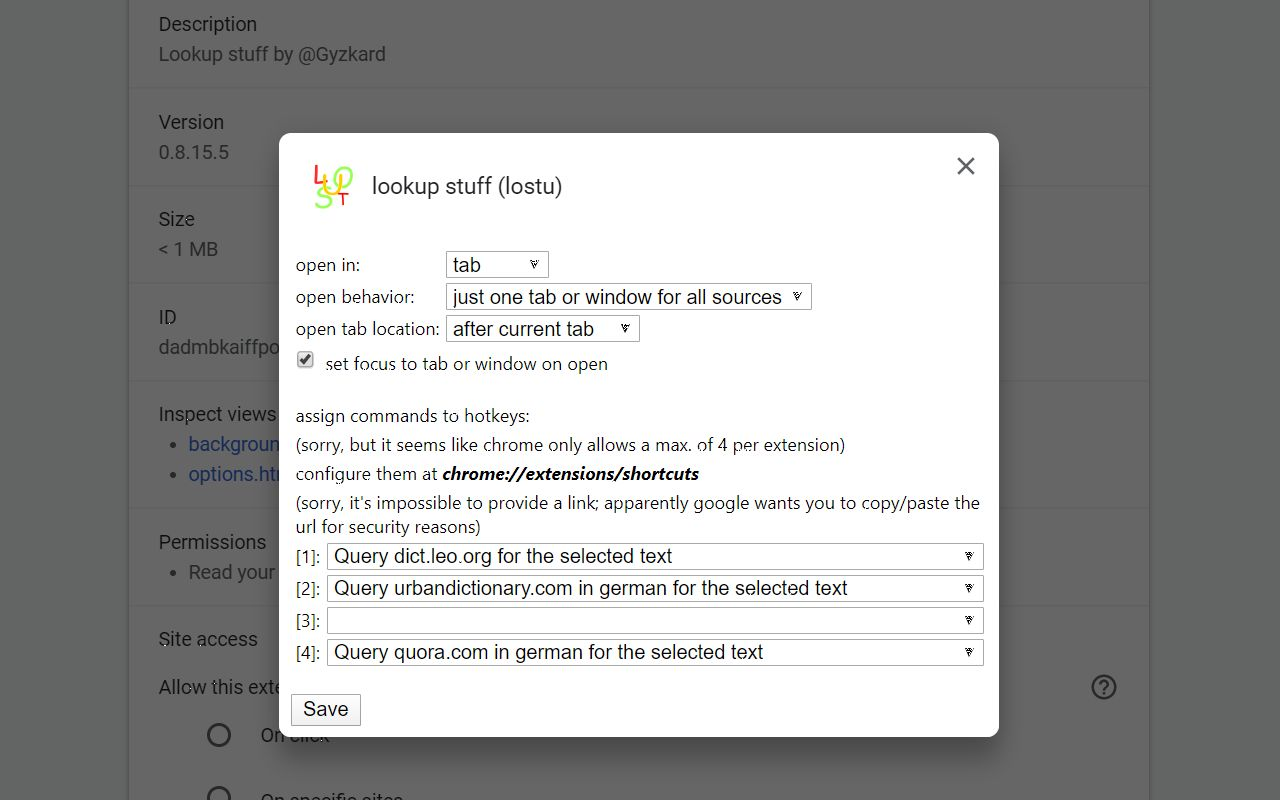Click the 'Permissions' heading
This screenshot has width=1280, height=800.
(x=213, y=542)
